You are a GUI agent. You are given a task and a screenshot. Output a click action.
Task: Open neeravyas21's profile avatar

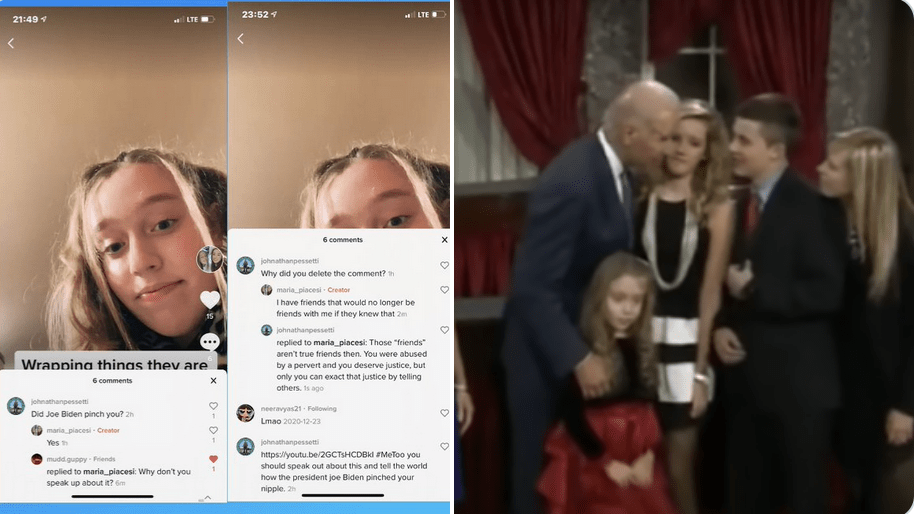point(245,413)
